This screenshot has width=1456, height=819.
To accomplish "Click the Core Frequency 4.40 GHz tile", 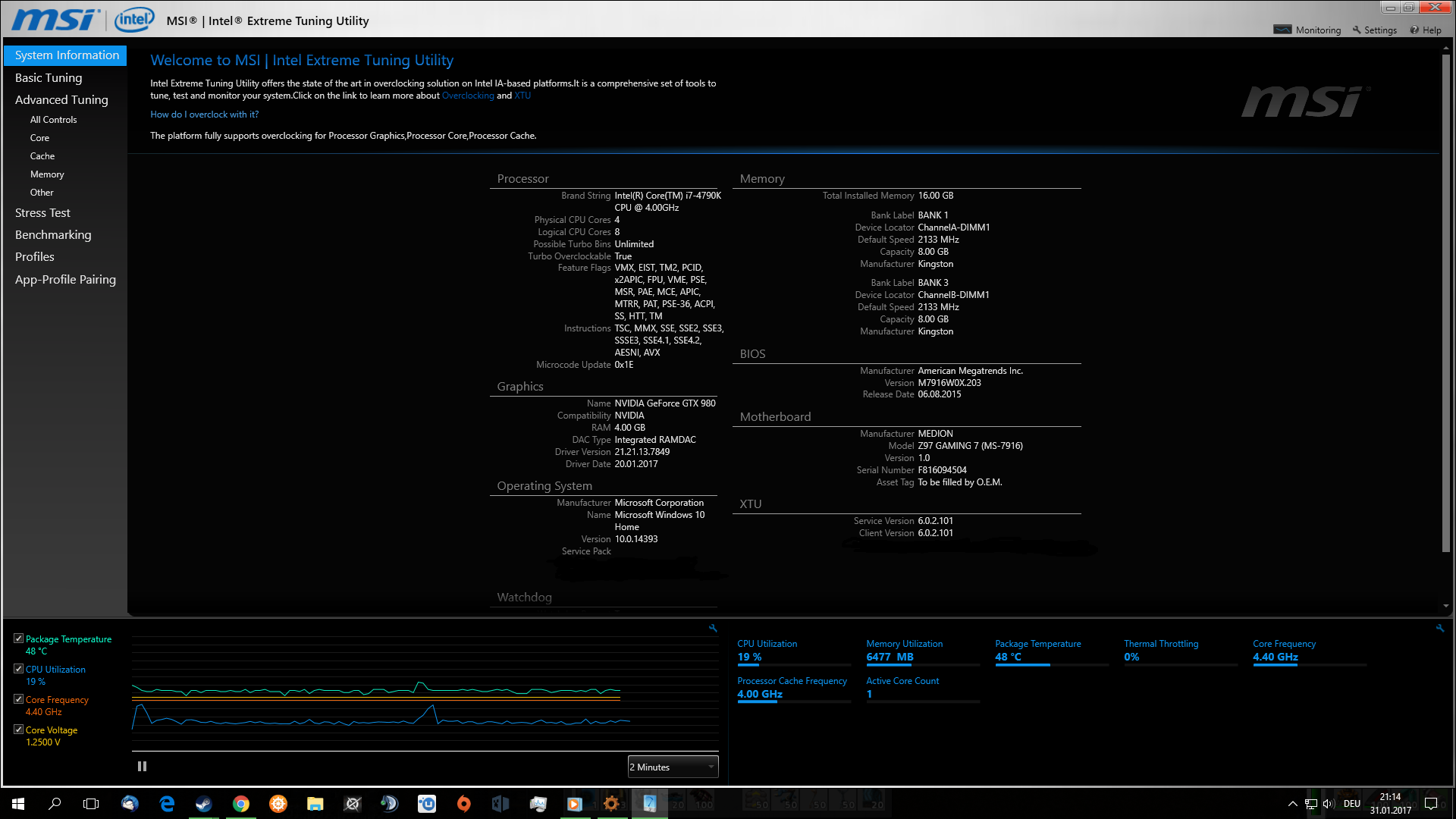I will coord(1310,652).
